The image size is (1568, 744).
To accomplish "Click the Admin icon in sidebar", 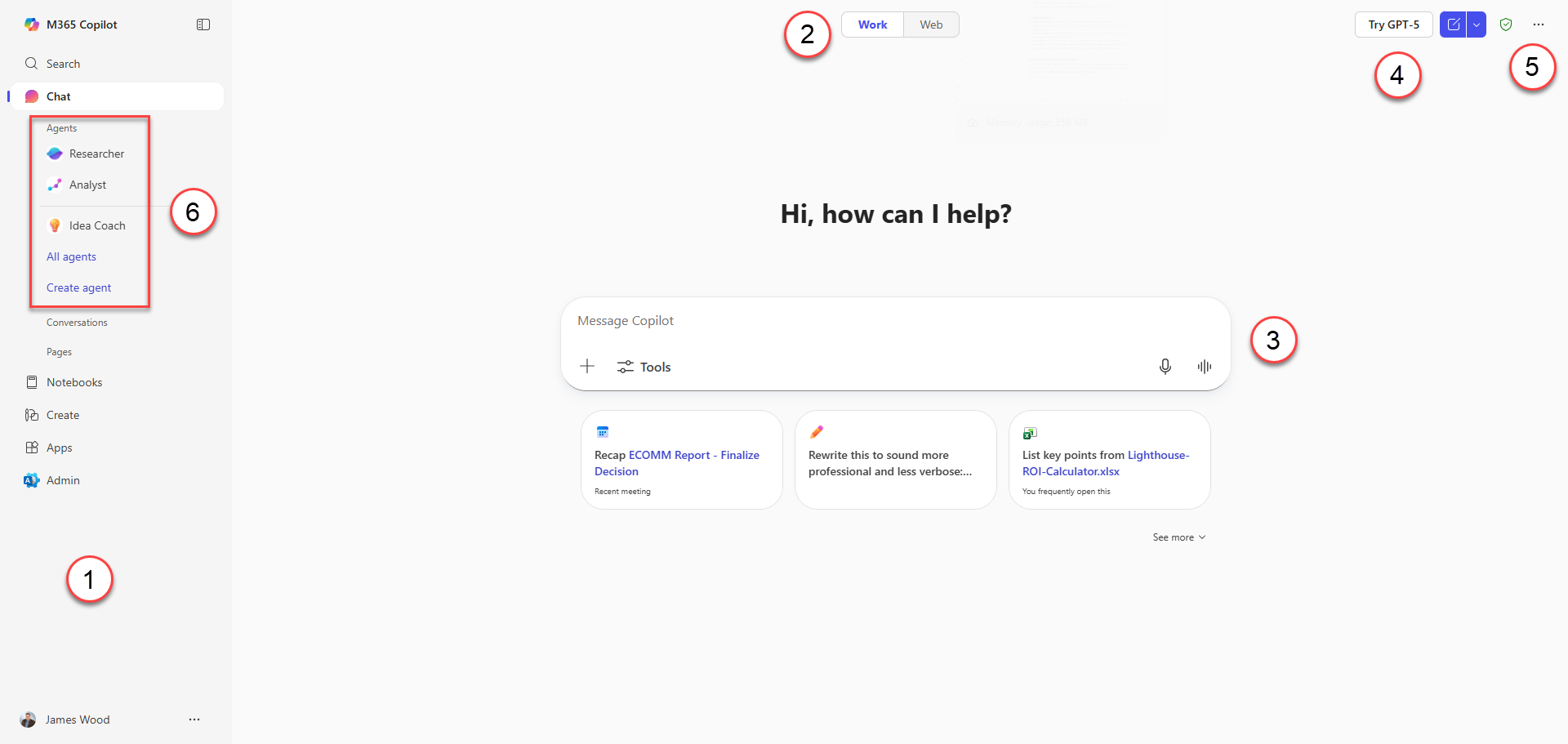I will [x=32, y=480].
